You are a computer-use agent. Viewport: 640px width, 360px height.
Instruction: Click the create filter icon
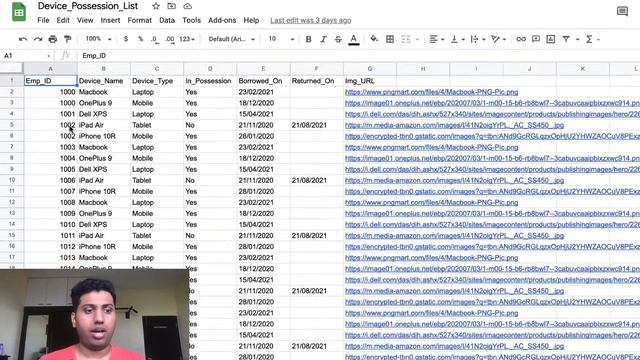click(x=566, y=39)
